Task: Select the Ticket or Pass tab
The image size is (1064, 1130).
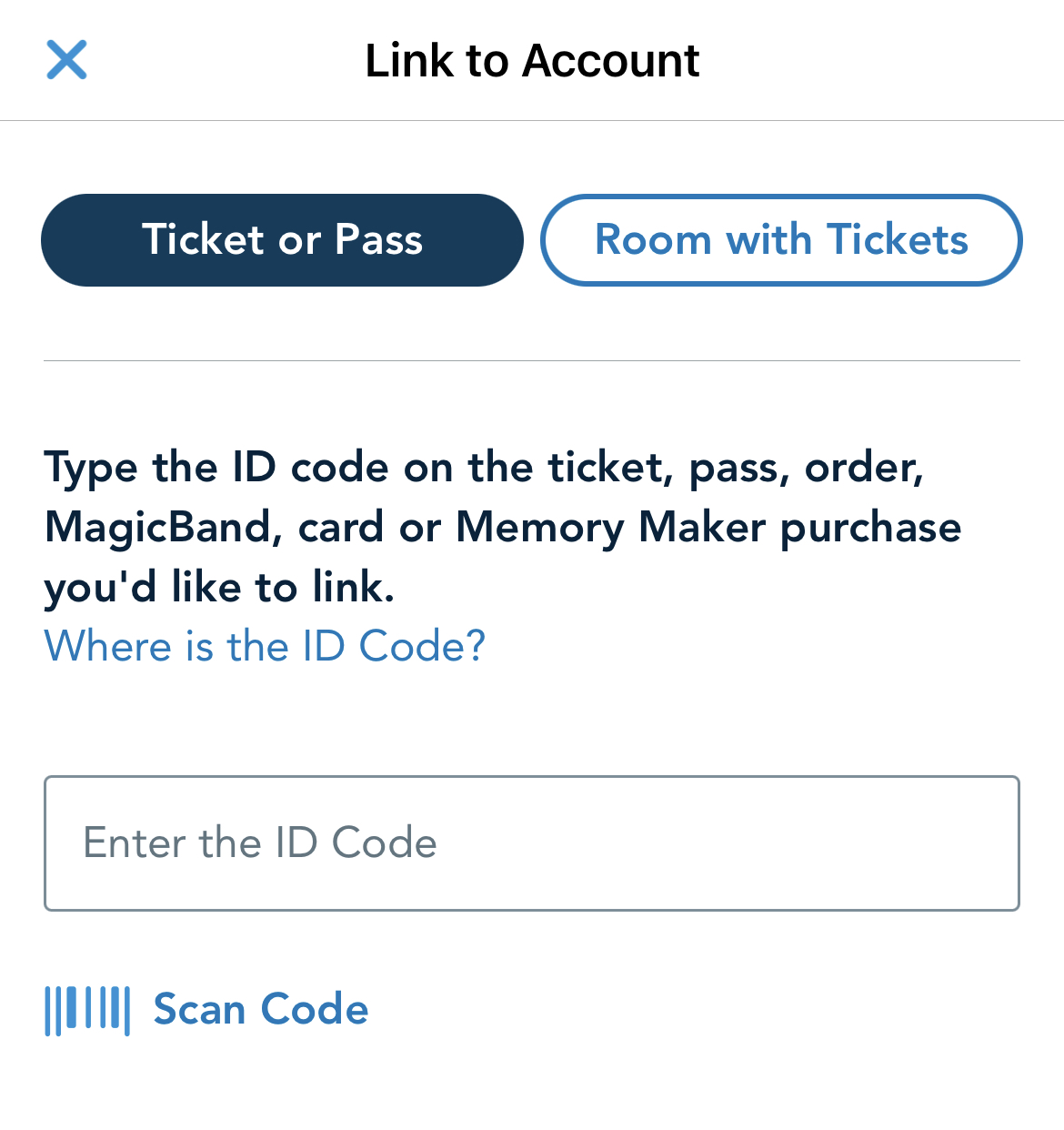Action: 282,240
